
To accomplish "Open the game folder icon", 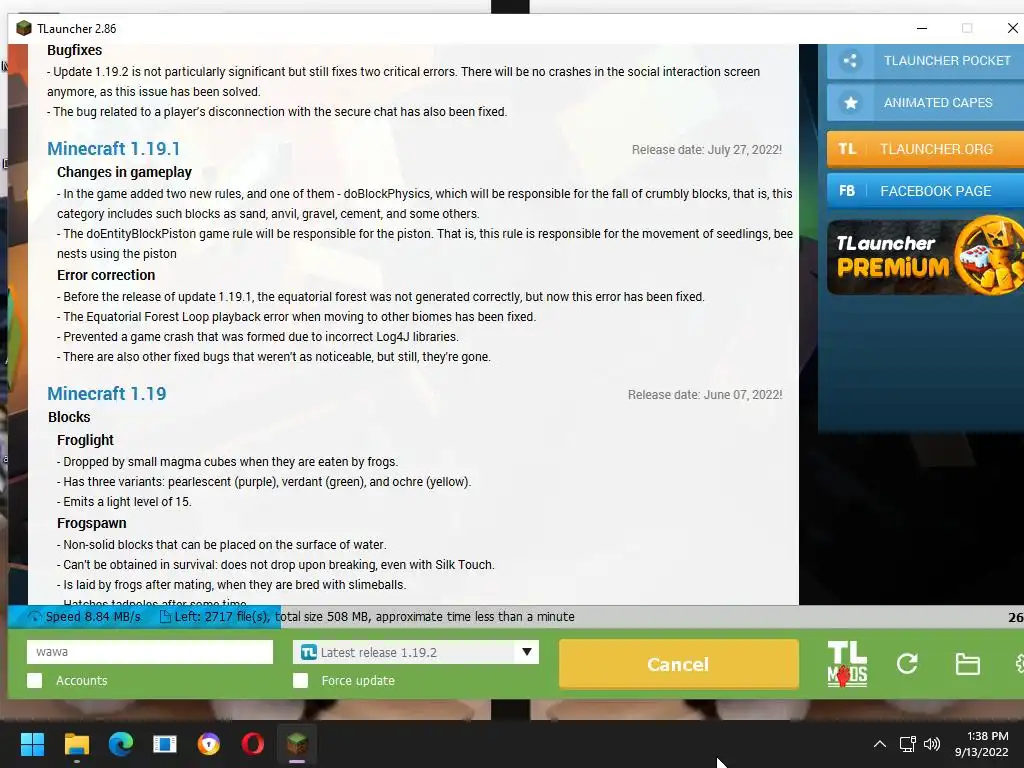I will click(x=967, y=664).
